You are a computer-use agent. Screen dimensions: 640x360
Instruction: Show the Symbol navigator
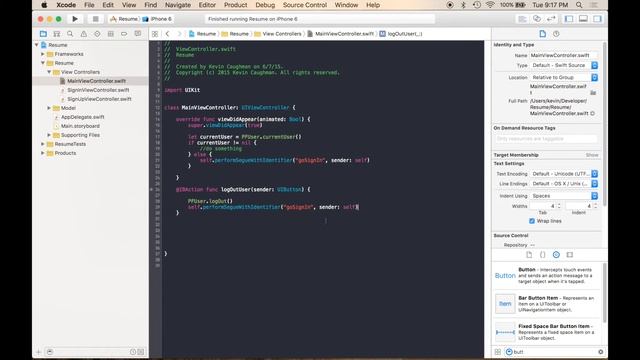pos(57,34)
